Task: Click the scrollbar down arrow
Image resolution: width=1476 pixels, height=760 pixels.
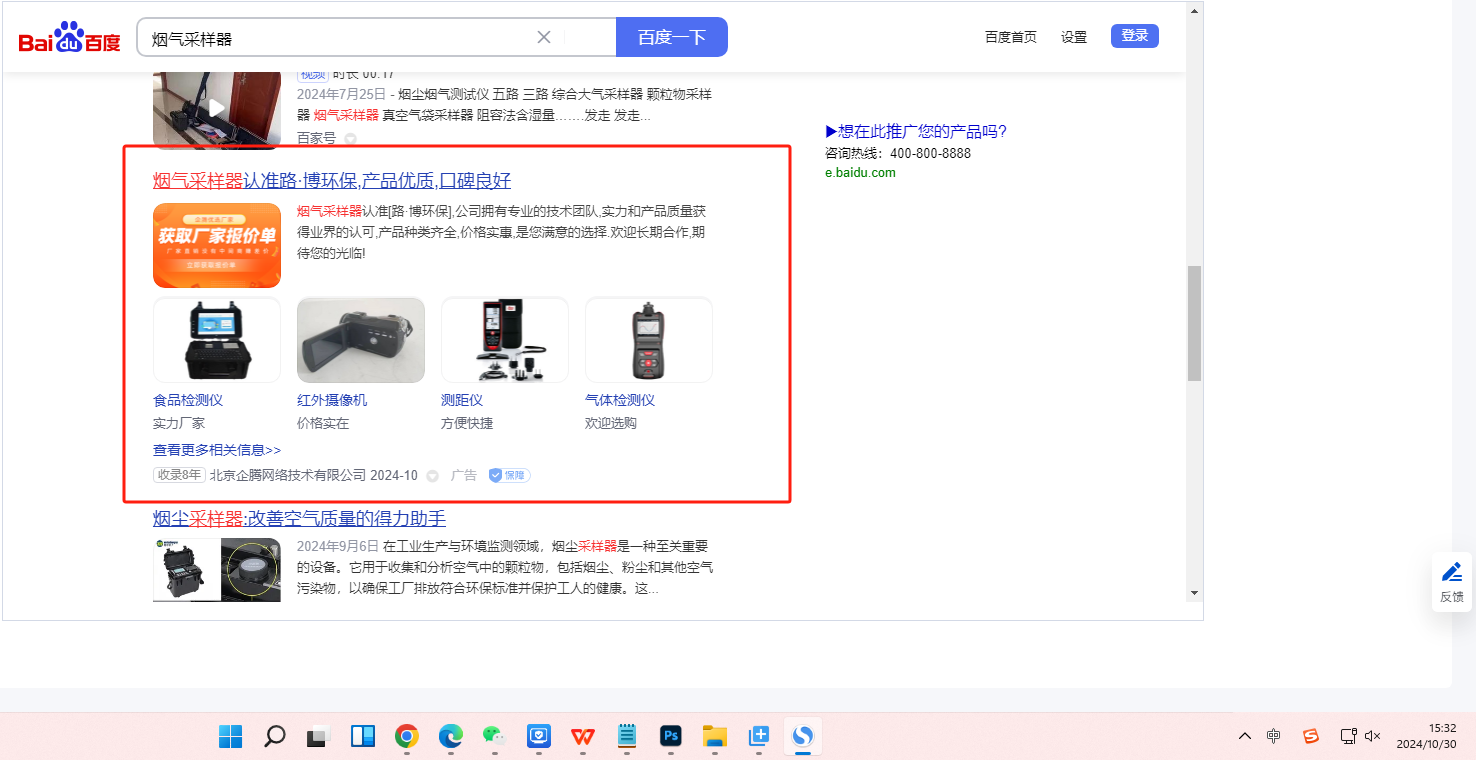Action: [x=1194, y=593]
